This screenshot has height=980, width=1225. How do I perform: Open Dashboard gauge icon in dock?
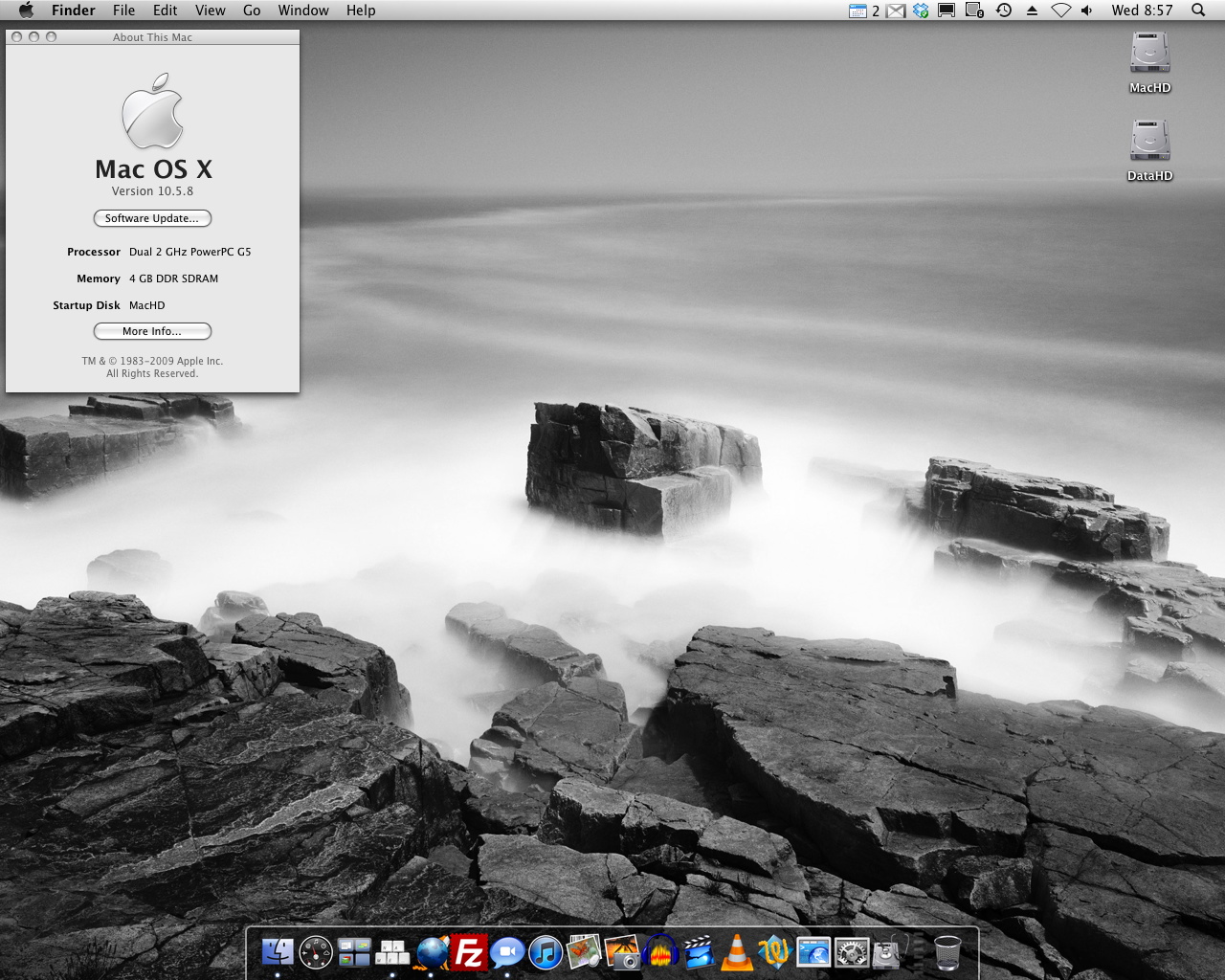point(316,952)
